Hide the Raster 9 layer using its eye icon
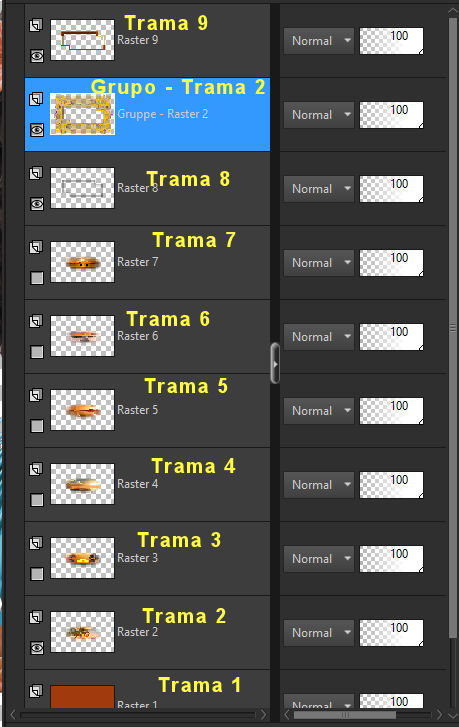This screenshot has height=727, width=459. [x=37, y=56]
